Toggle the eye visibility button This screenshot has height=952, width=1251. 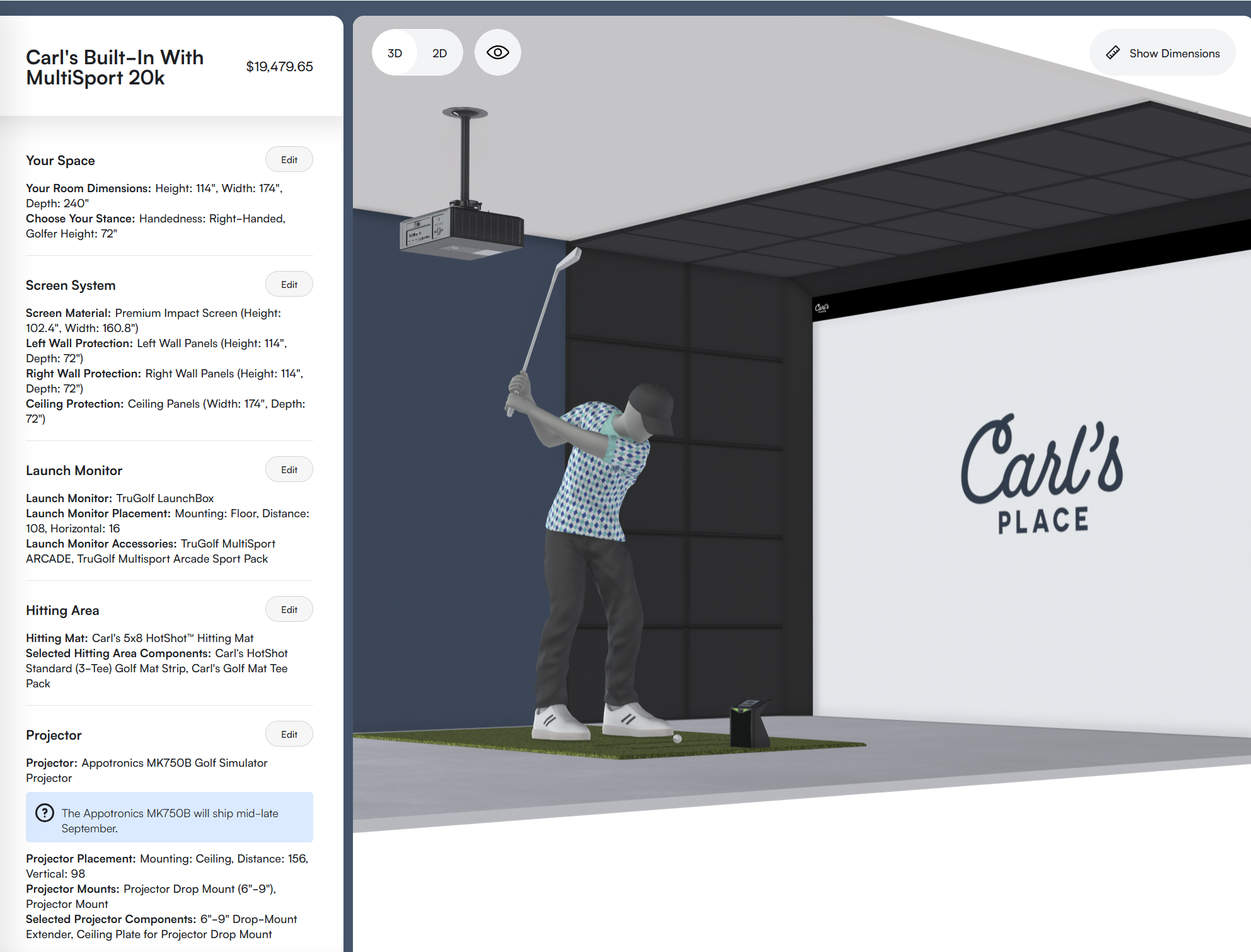(x=497, y=53)
